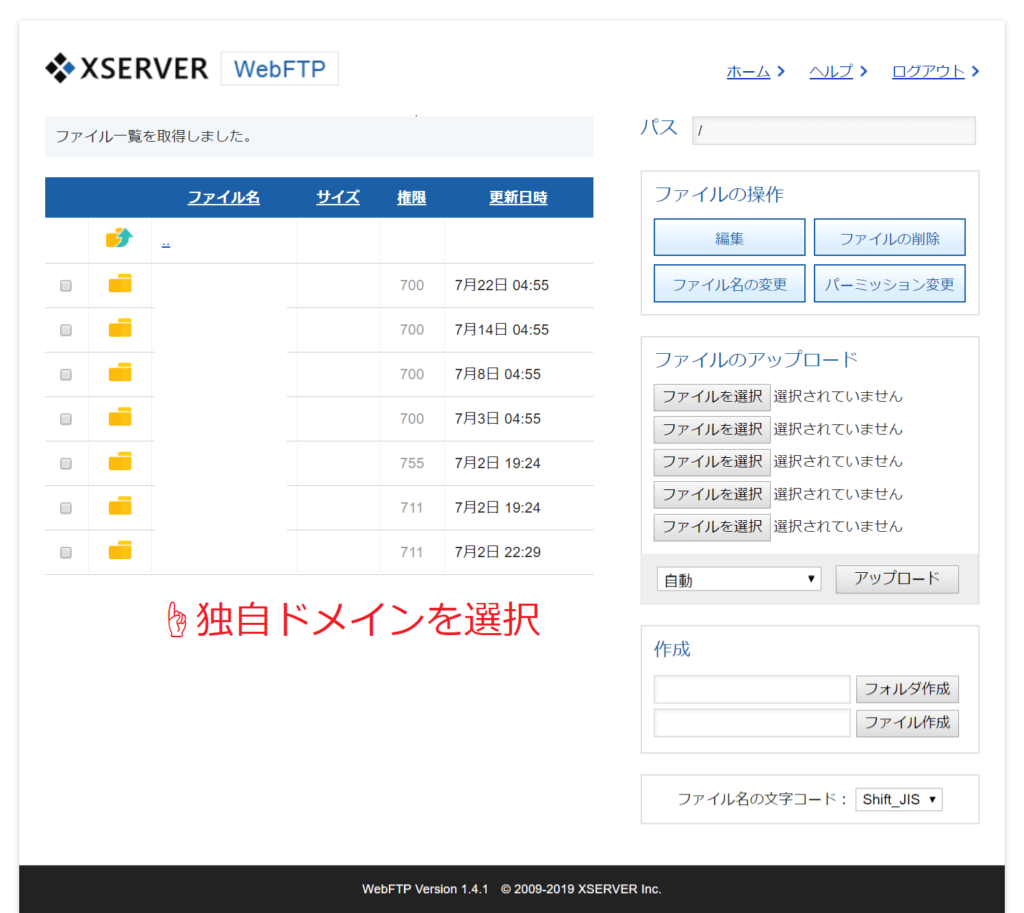The image size is (1024, 913).
Task: Open the 755 permission folder icon
Action: 120,462
